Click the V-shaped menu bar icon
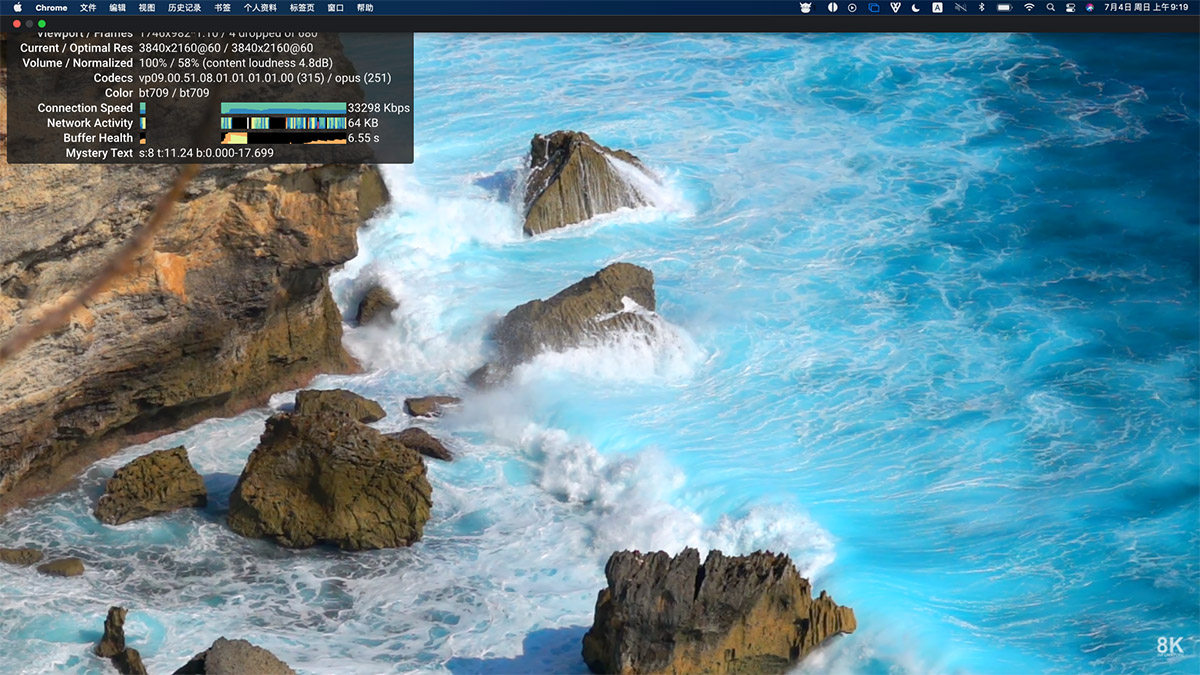This screenshot has height=675, width=1200. click(x=894, y=7)
